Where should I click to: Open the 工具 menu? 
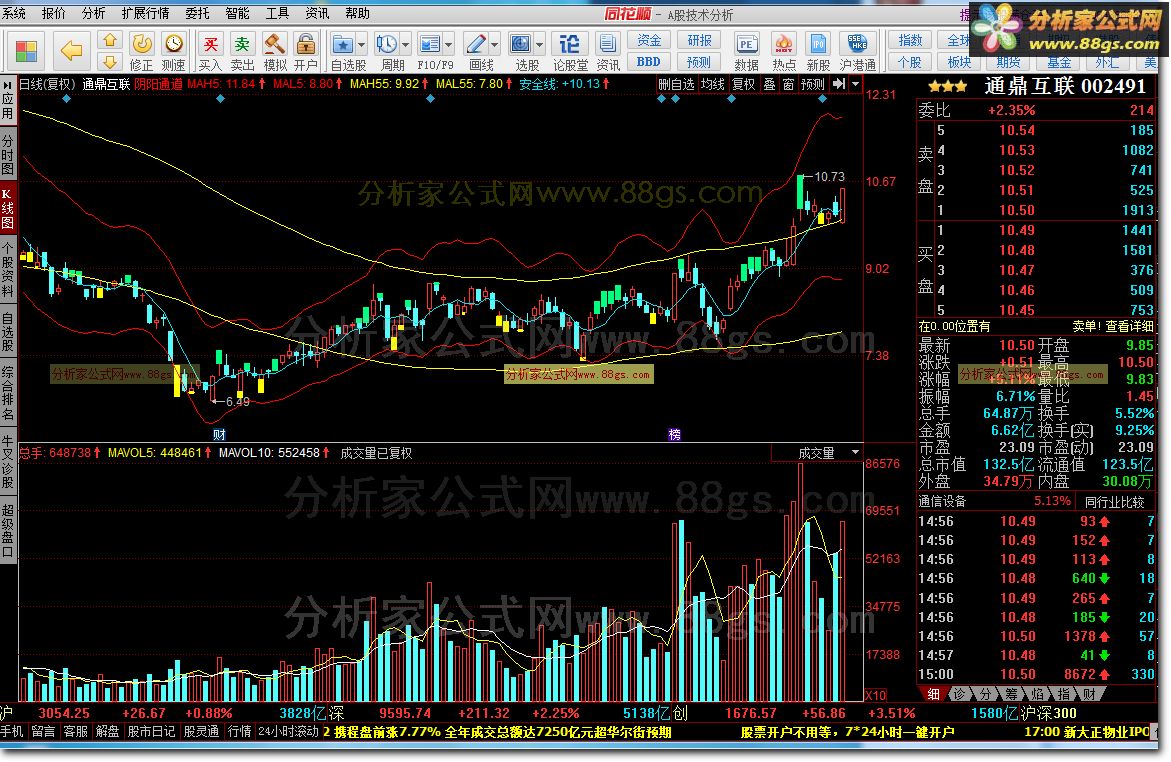click(277, 13)
